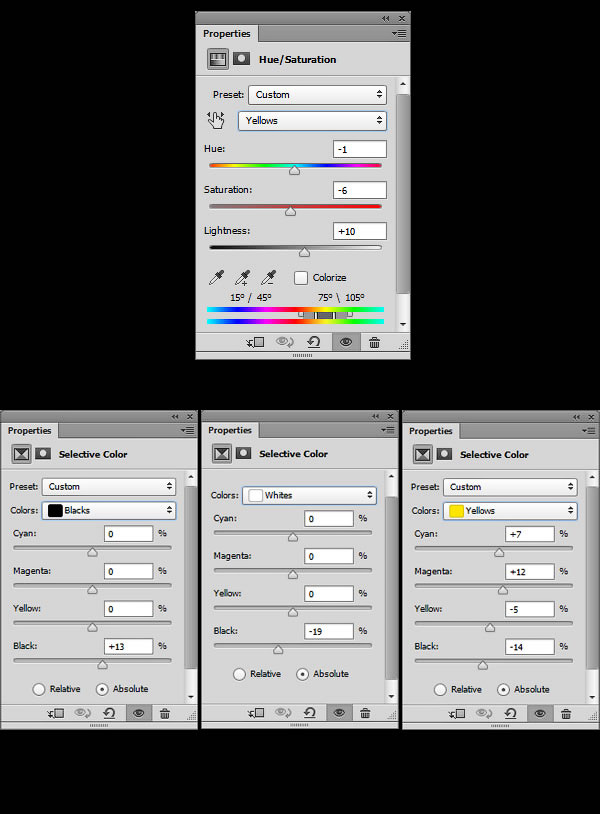Open Colors dropdown showing Yellows in Selective Color
Image resolution: width=600 pixels, height=814 pixels.
510,511
